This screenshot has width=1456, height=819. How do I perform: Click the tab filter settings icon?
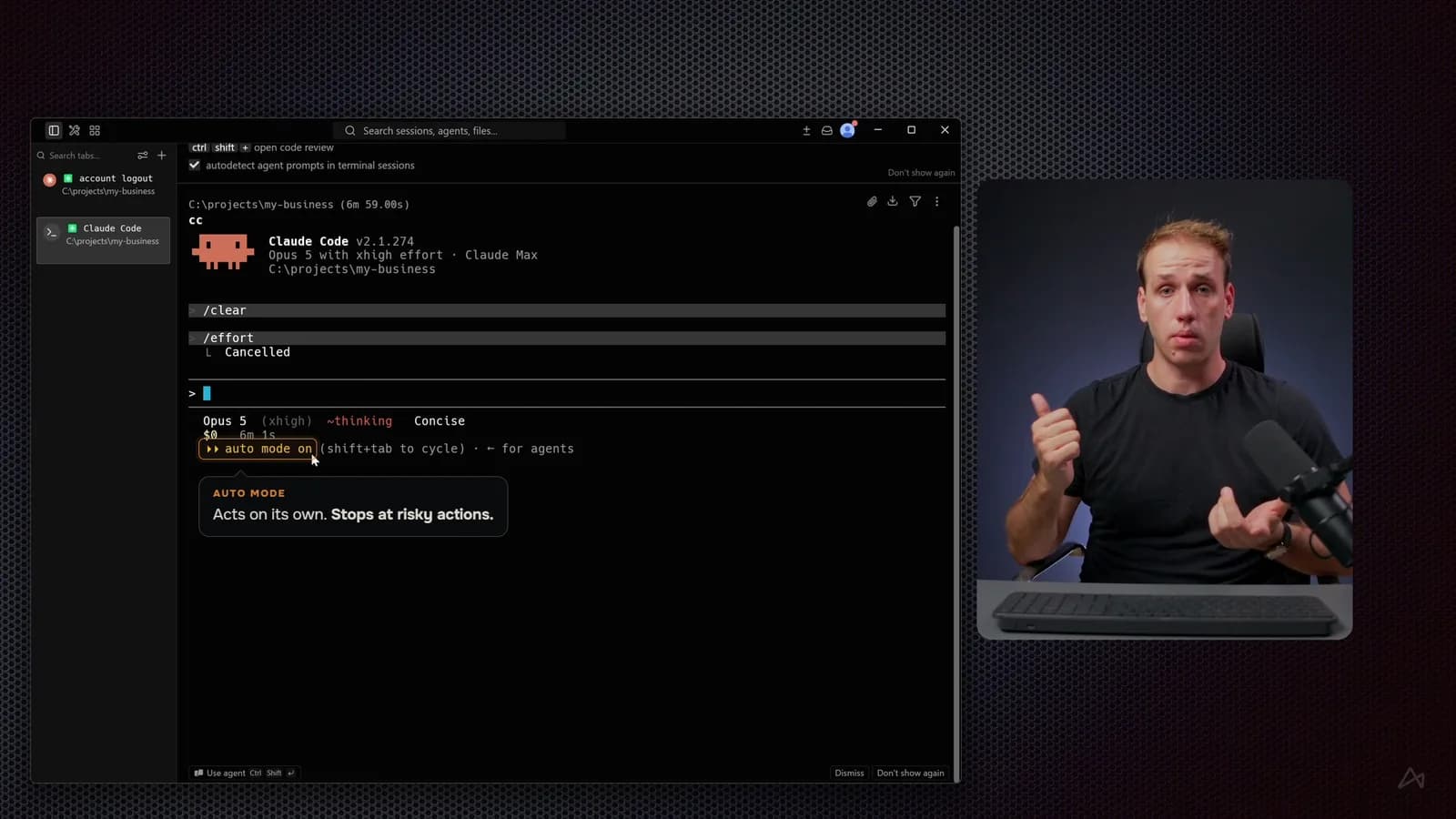click(143, 156)
